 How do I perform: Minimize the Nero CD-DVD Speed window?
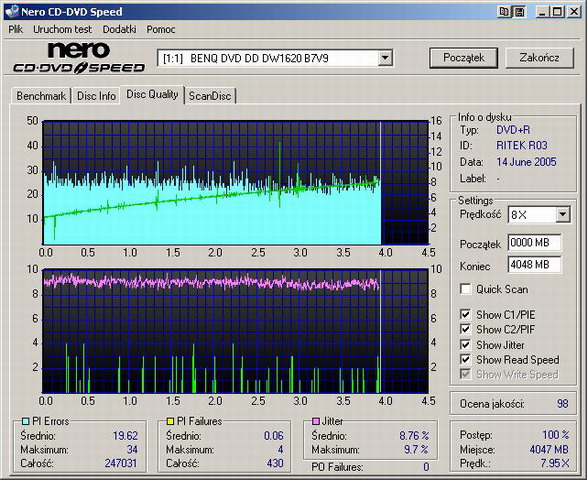542,12
